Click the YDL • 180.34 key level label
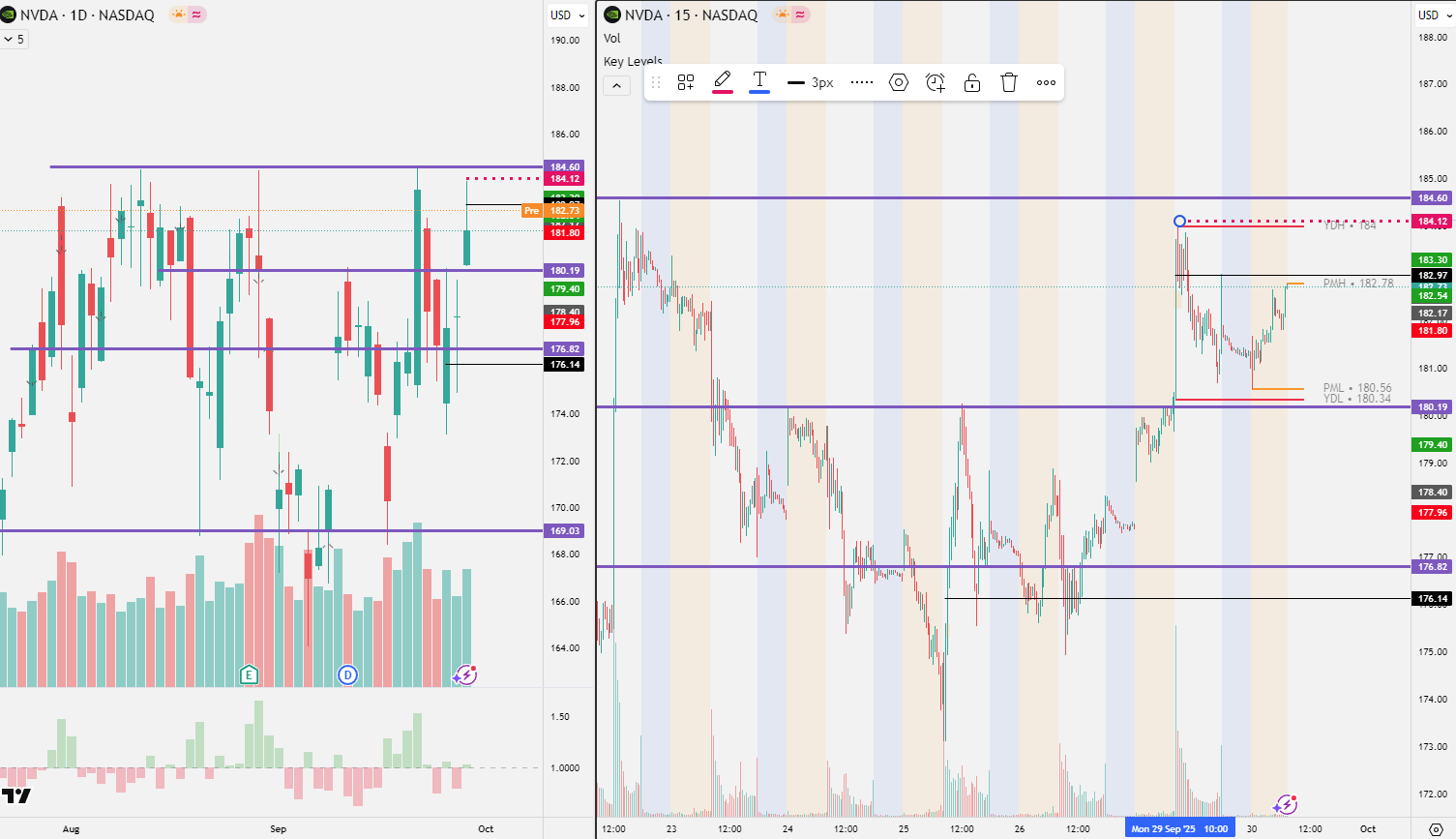This screenshot has height=839, width=1456. 1357,399
